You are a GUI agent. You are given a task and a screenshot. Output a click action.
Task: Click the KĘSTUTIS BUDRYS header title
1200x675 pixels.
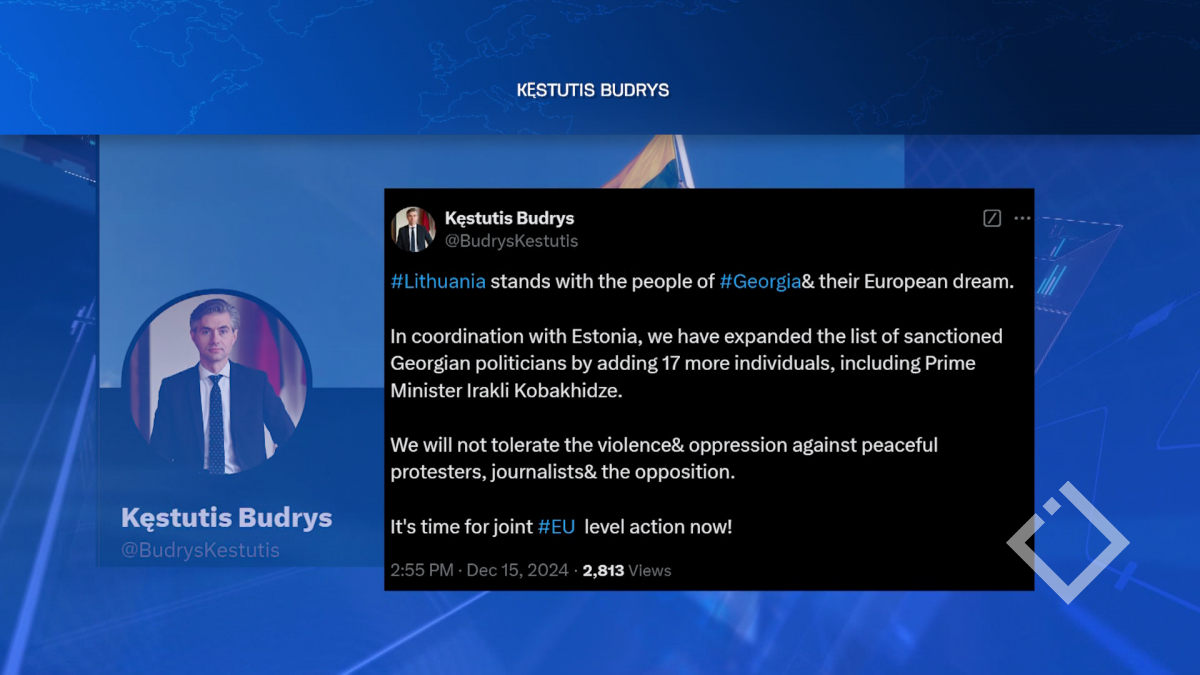593,90
